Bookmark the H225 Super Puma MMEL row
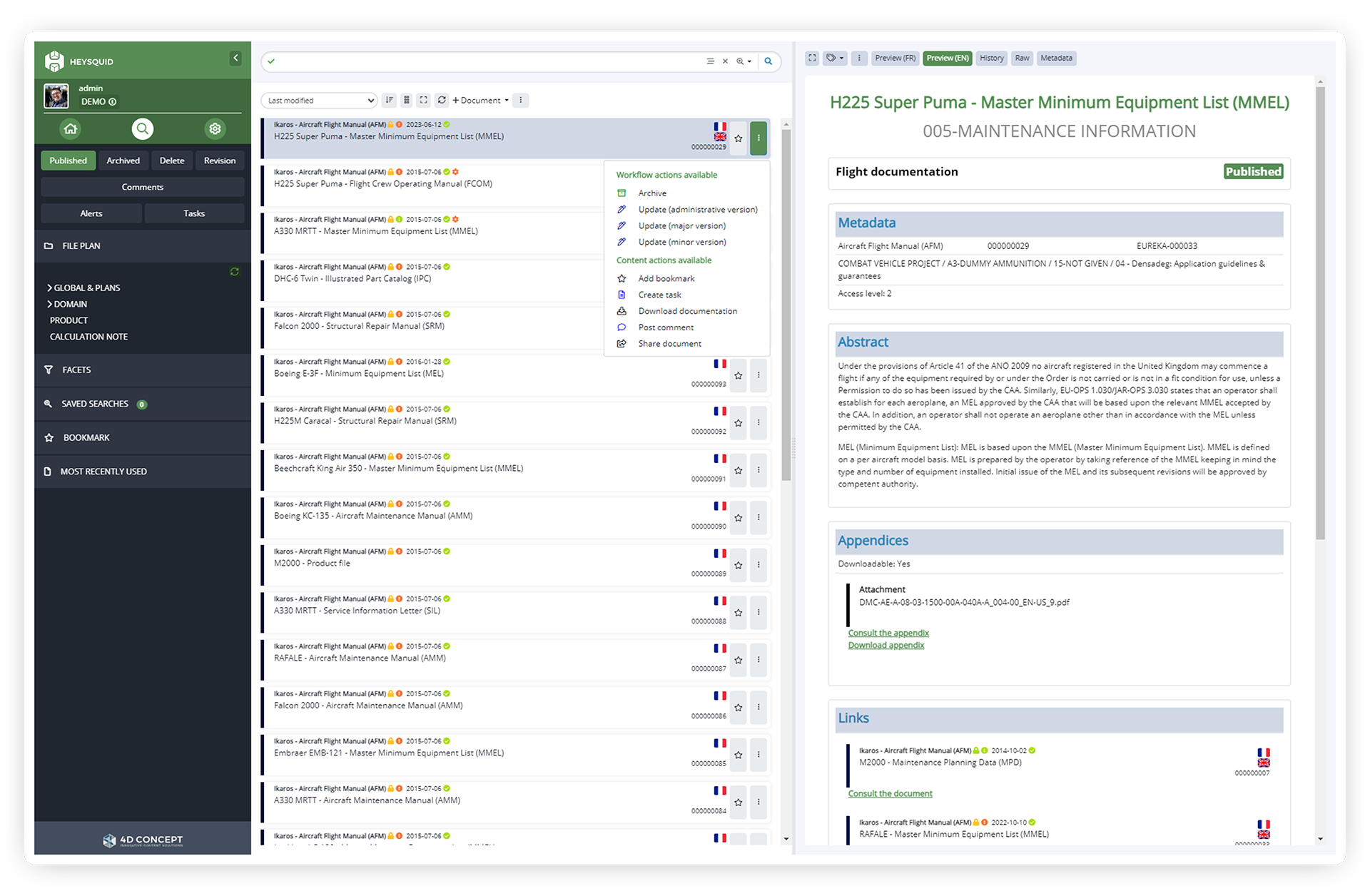 tap(739, 138)
